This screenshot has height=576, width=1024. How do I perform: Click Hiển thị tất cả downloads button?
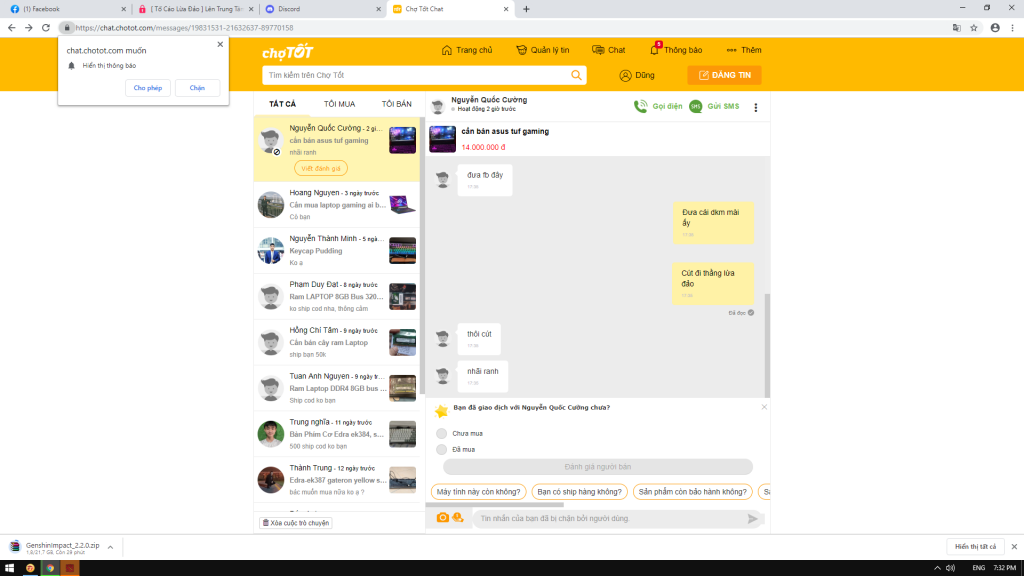point(976,547)
